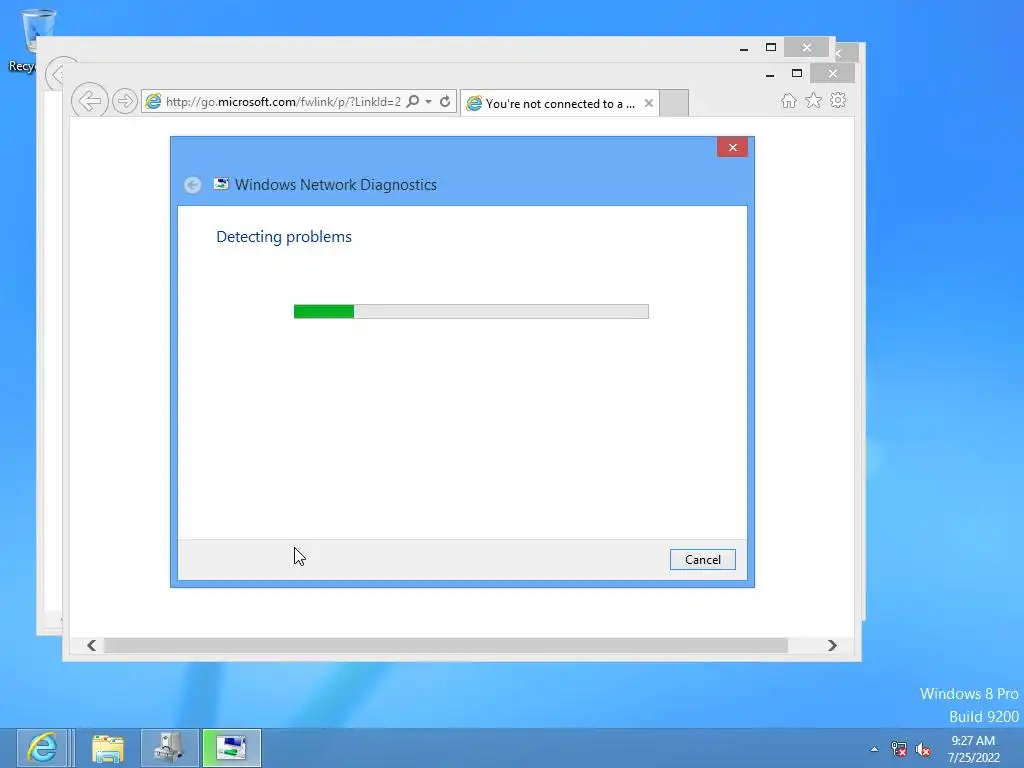Click the search magnifier in address bar

(413, 101)
